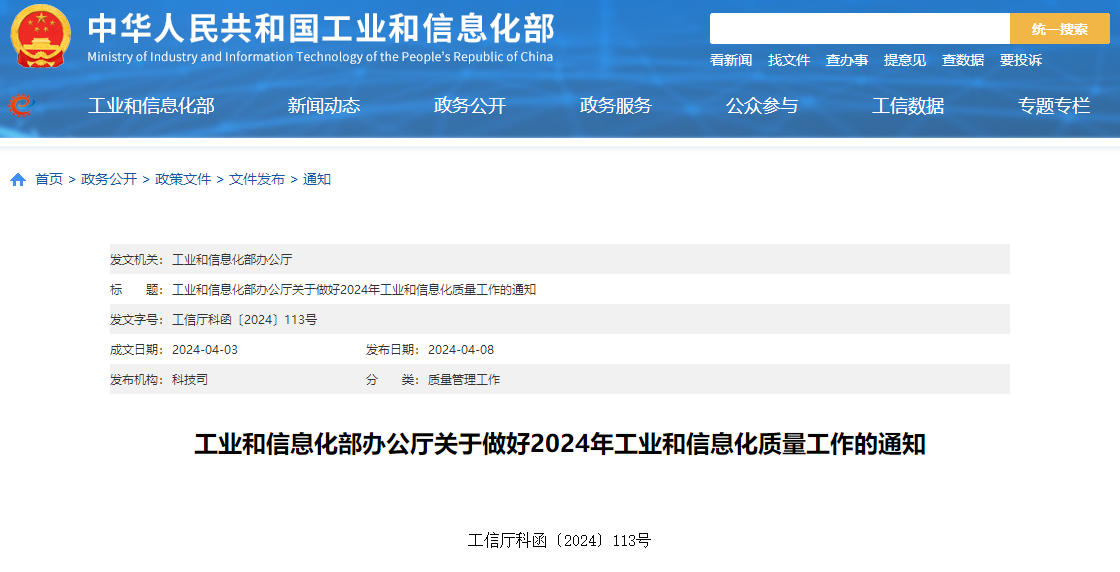
Task: Open the 工信数据 nav menu
Action: click(908, 106)
